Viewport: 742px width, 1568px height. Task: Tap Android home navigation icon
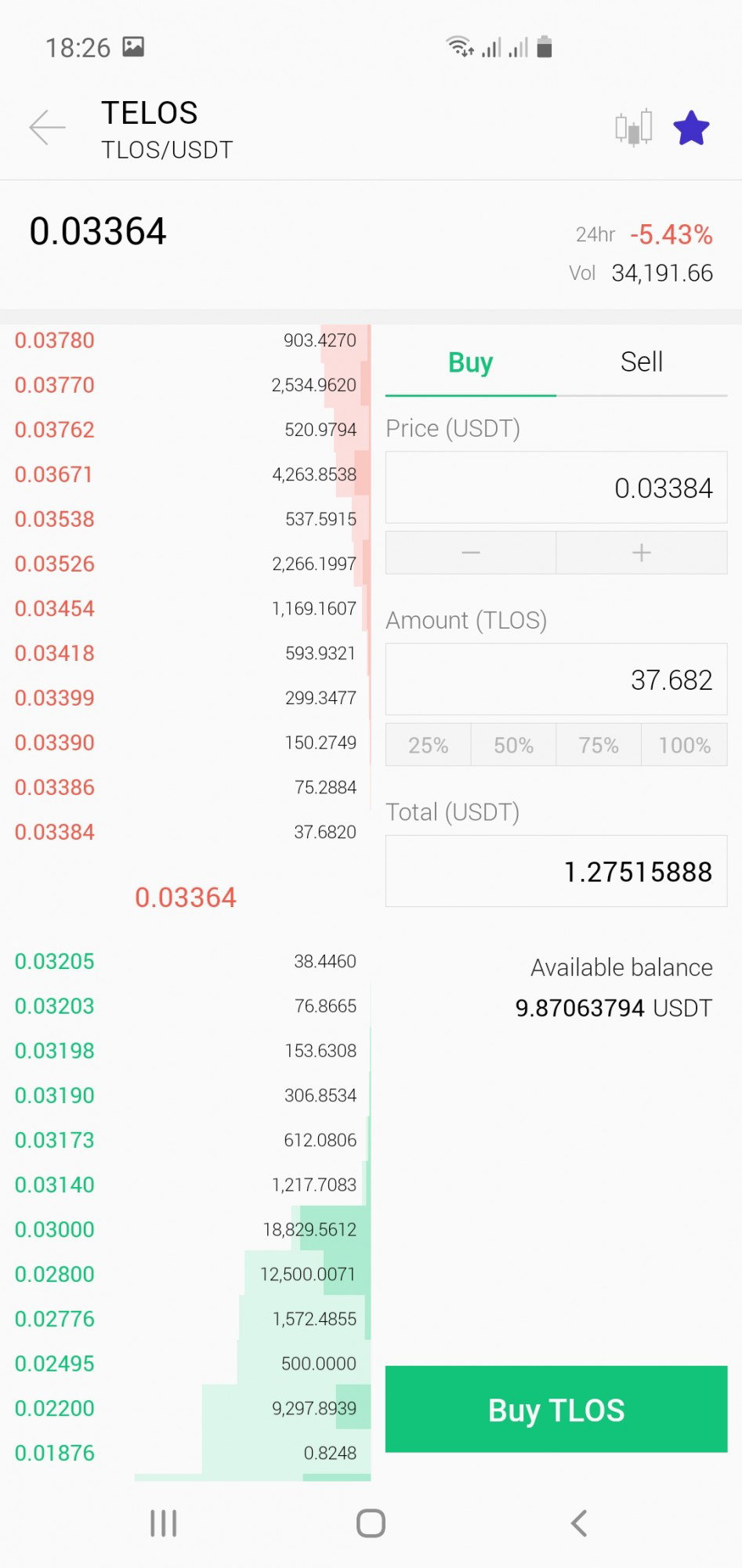tap(371, 1523)
